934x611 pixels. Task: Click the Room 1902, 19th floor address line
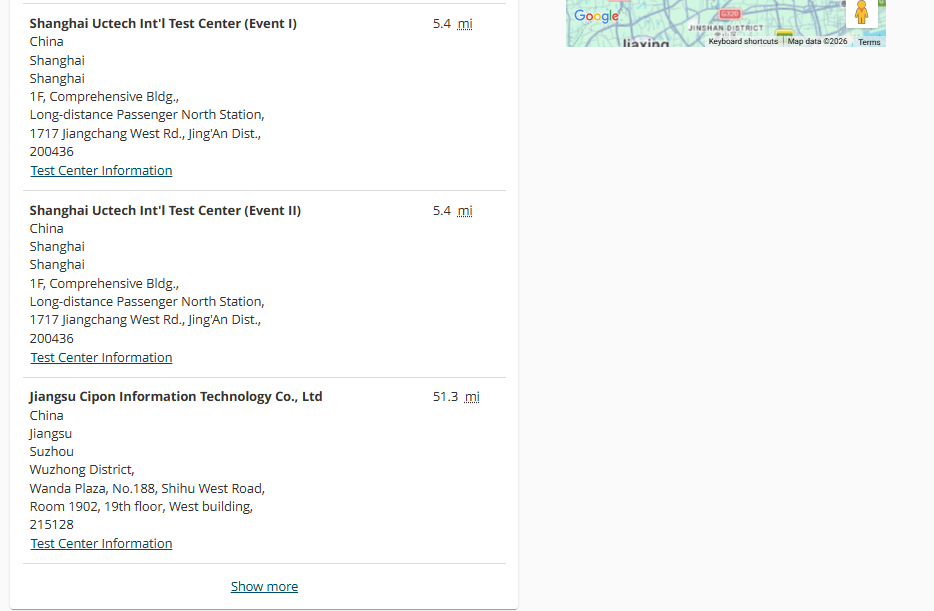(141, 507)
